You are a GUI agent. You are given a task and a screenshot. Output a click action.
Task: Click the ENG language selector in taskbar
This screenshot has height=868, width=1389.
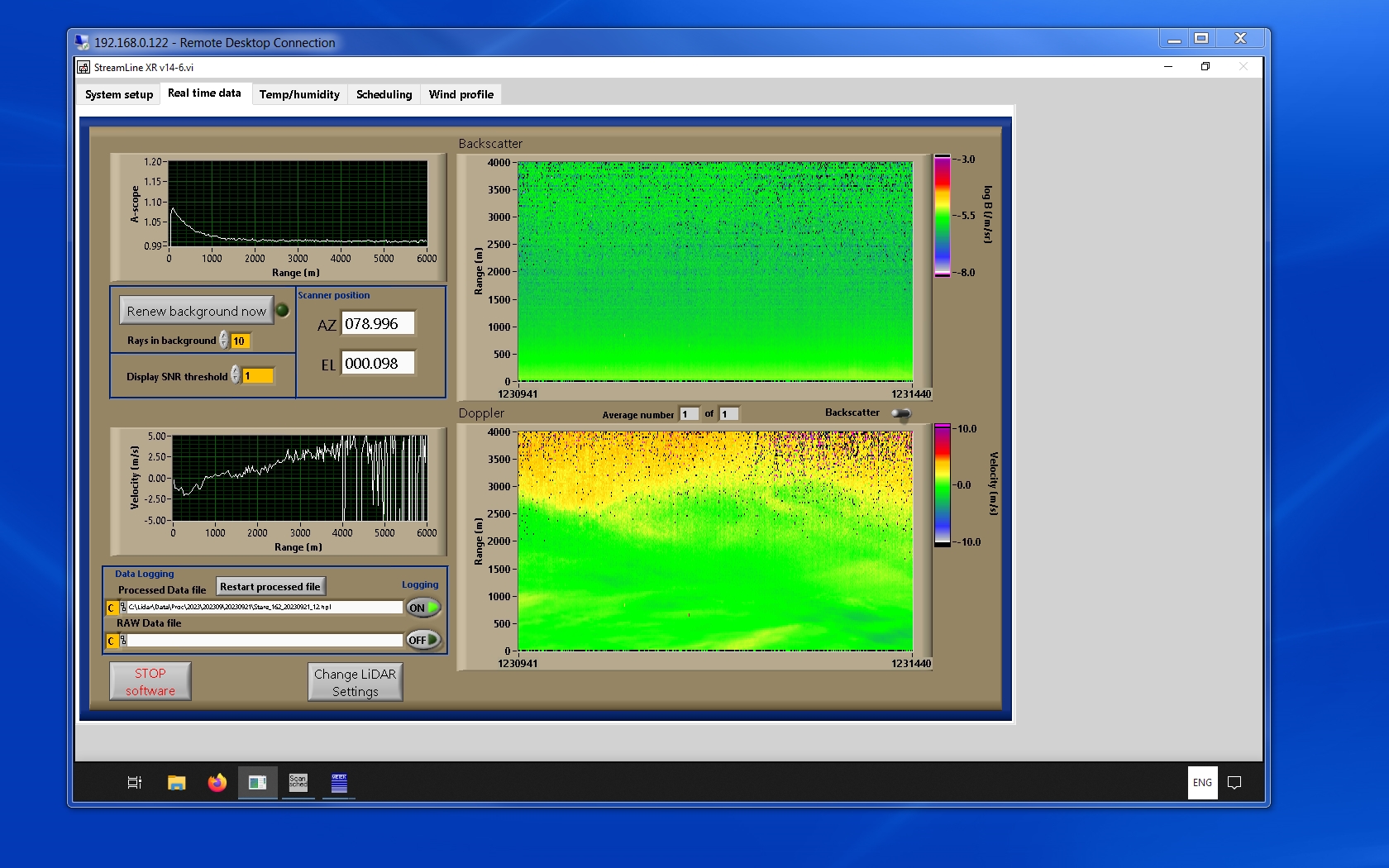tap(1202, 782)
